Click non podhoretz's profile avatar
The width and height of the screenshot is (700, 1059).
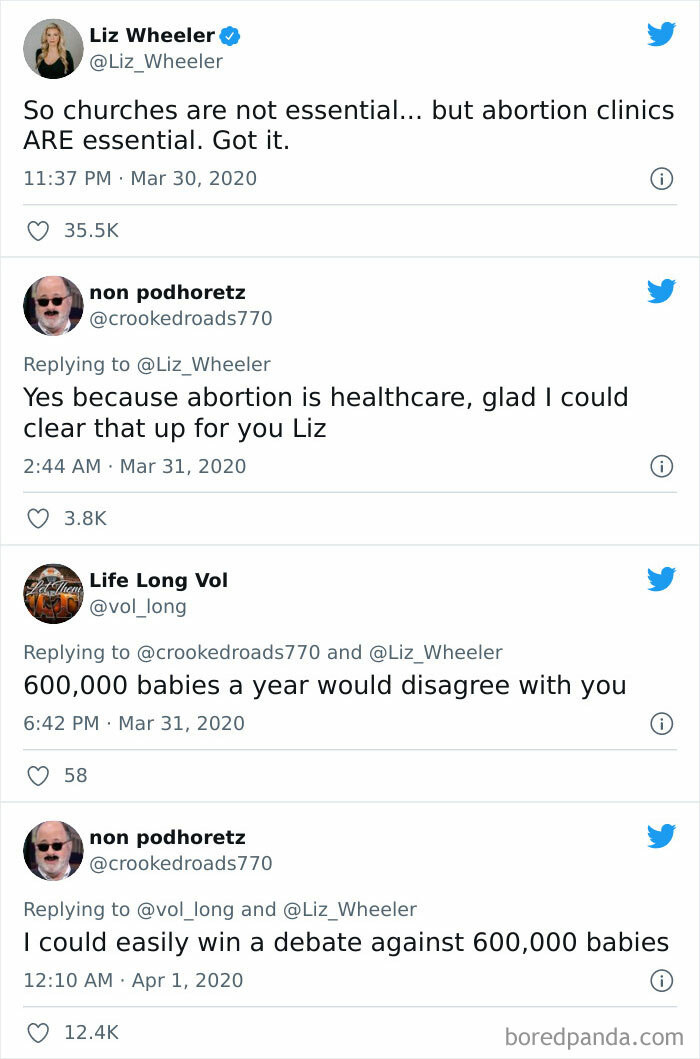[52, 305]
